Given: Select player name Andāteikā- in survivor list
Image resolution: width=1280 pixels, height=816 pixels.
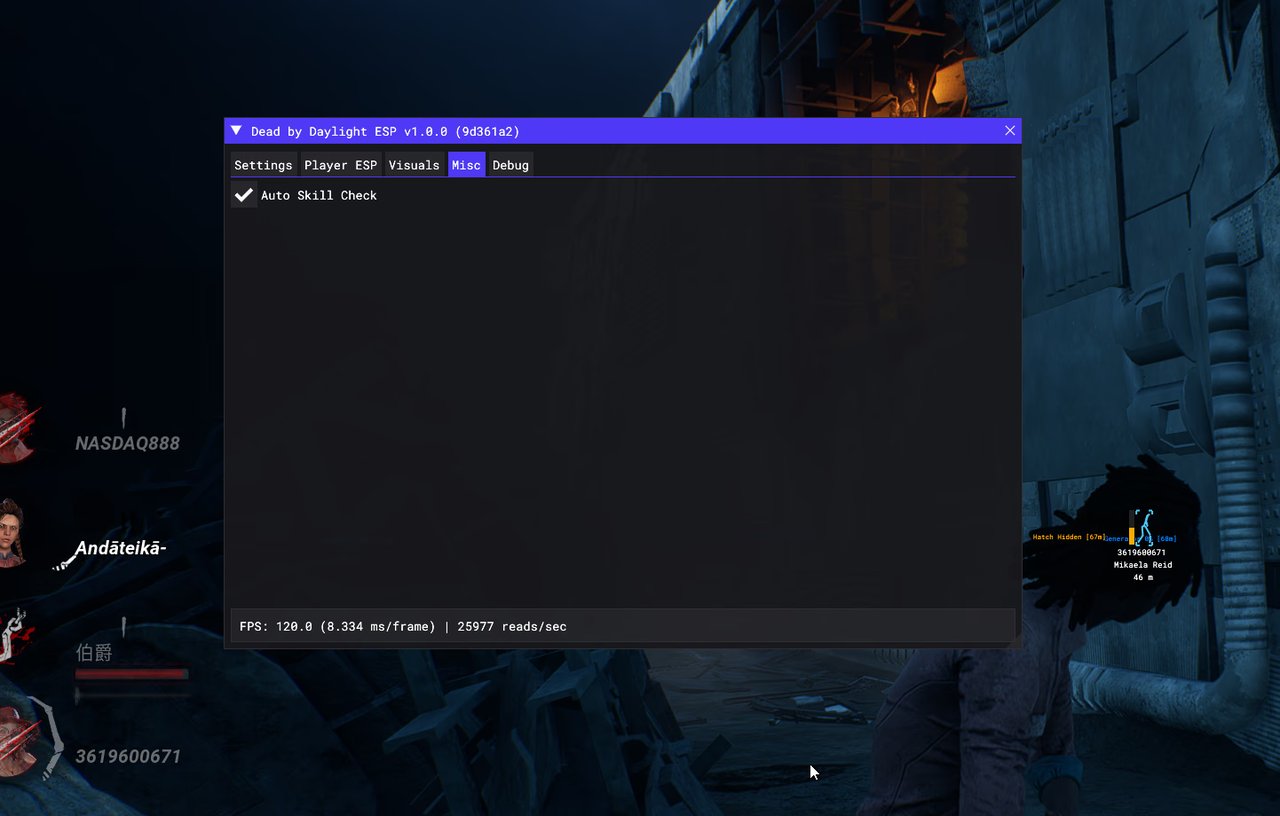Looking at the screenshot, I should 120,548.
